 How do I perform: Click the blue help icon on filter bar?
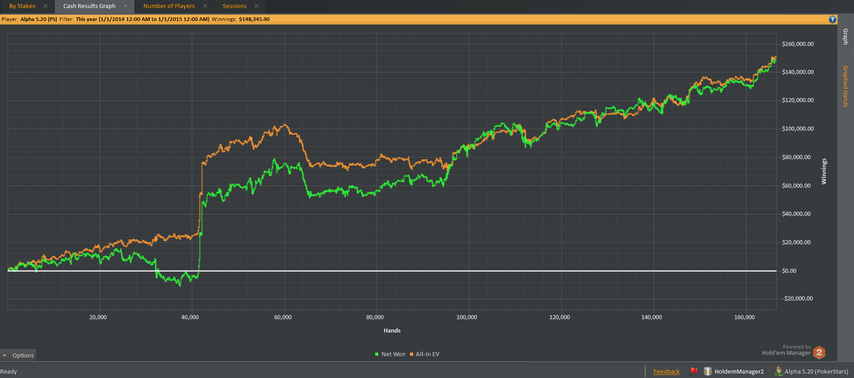(x=832, y=19)
